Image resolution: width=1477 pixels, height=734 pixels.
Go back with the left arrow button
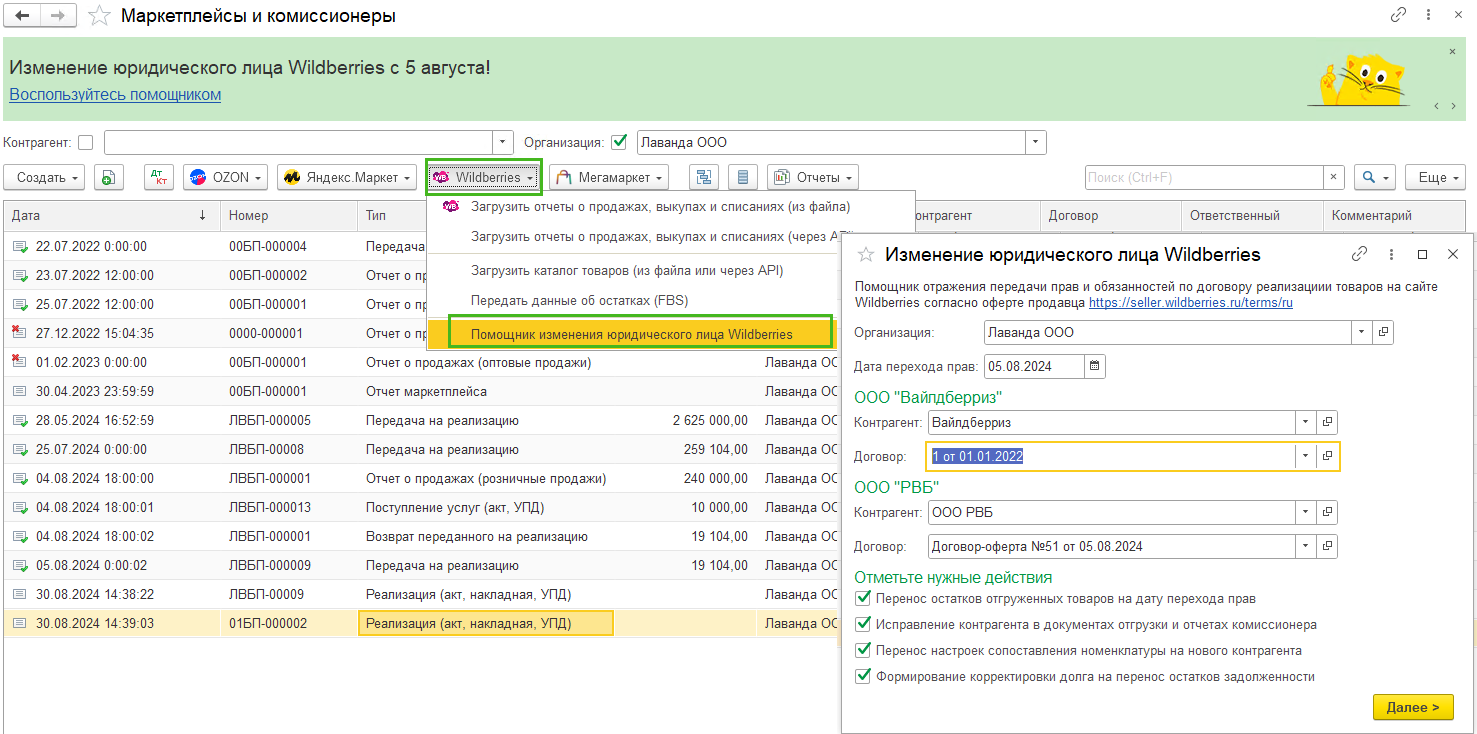[22, 16]
